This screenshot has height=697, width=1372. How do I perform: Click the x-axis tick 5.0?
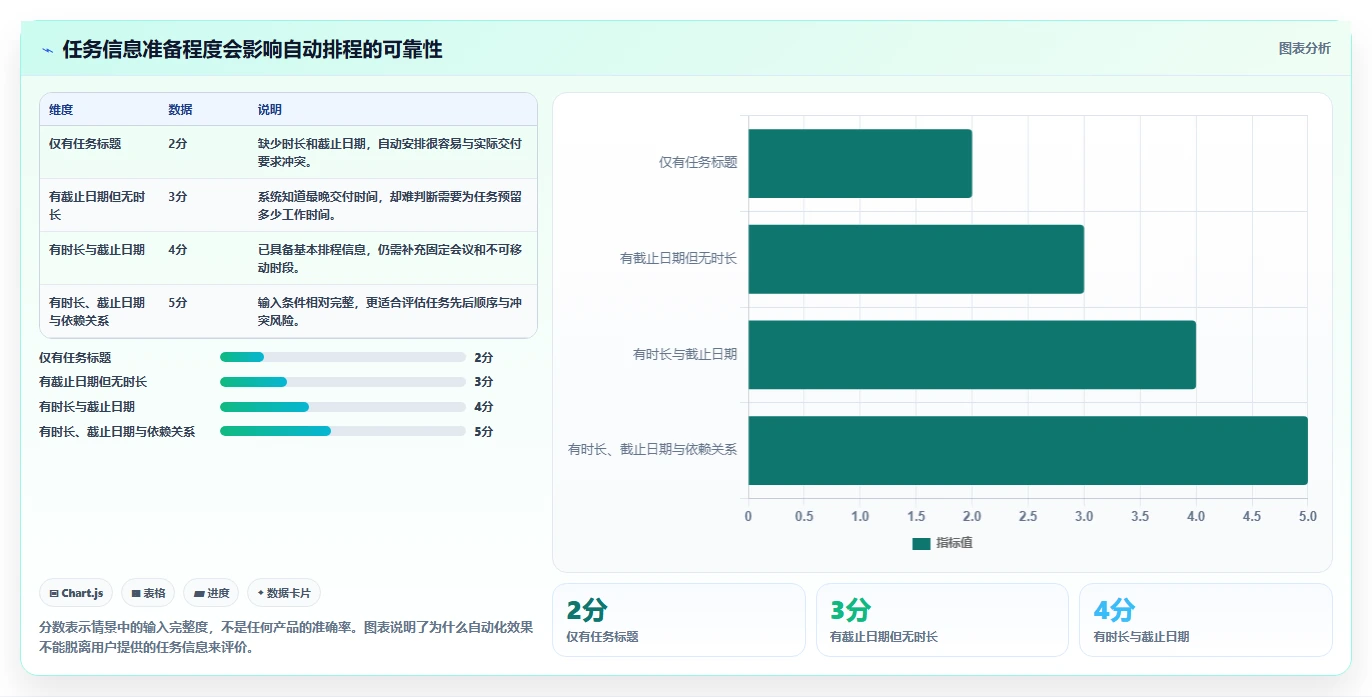[1308, 517]
